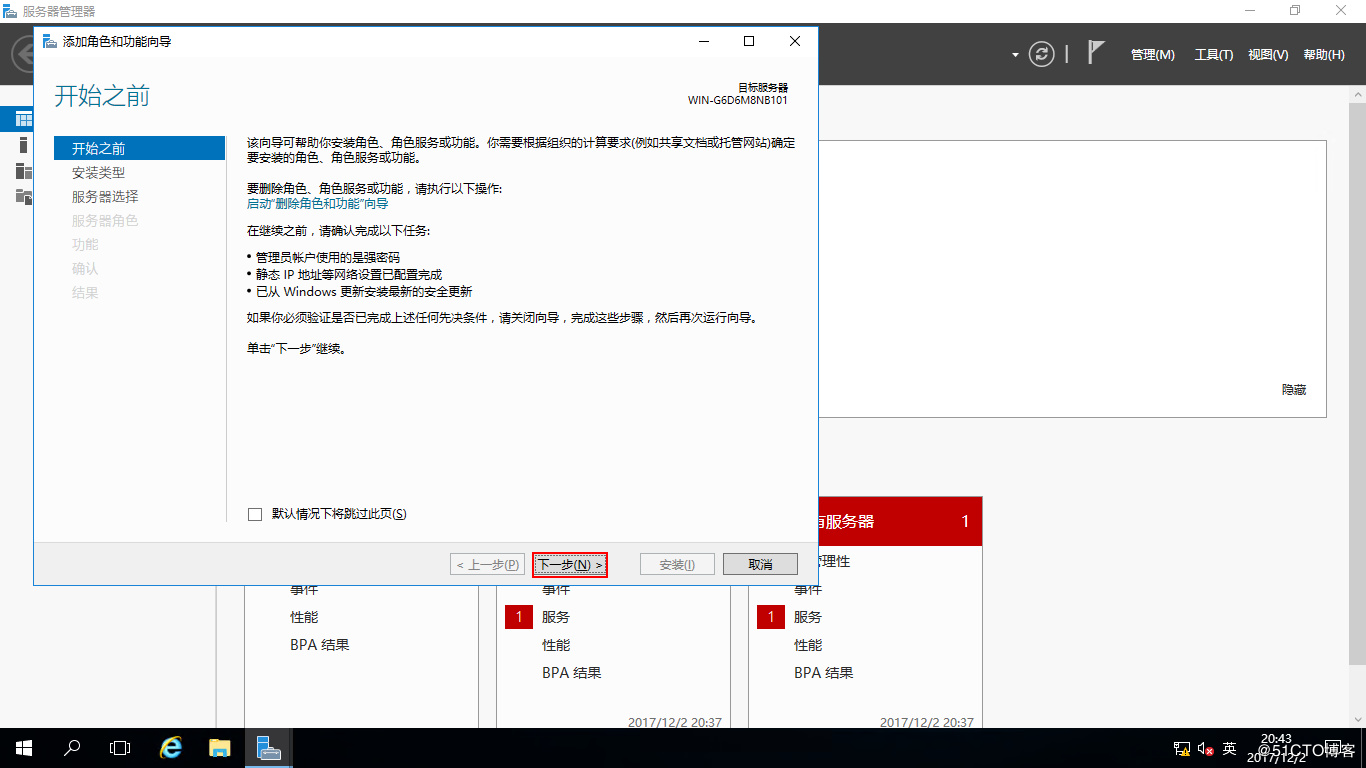Open BPA 结果 in the middle tile
Image resolution: width=1366 pixels, height=768 pixels.
tap(572, 673)
